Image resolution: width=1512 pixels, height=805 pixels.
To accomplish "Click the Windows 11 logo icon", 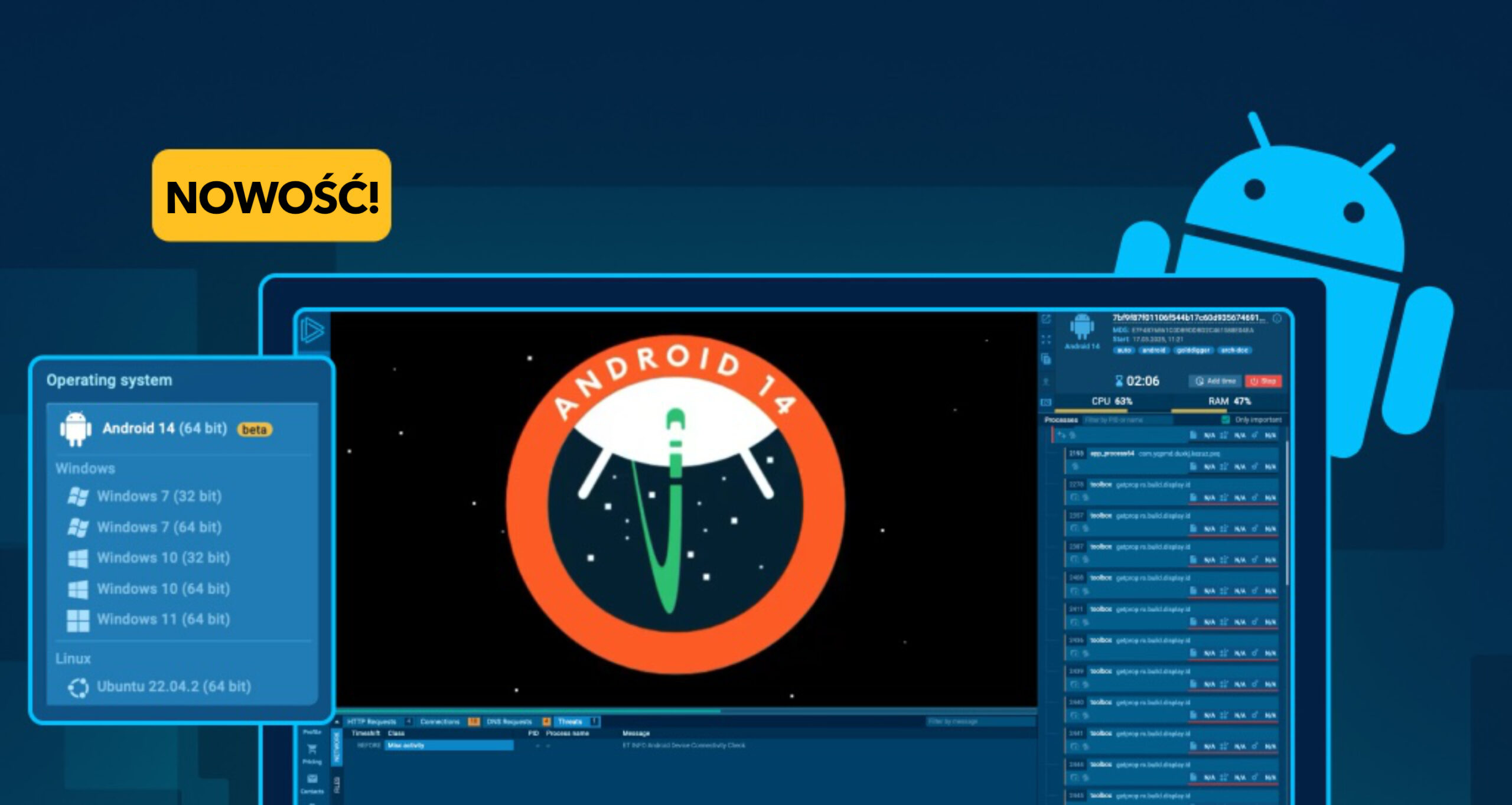I will (78, 620).
